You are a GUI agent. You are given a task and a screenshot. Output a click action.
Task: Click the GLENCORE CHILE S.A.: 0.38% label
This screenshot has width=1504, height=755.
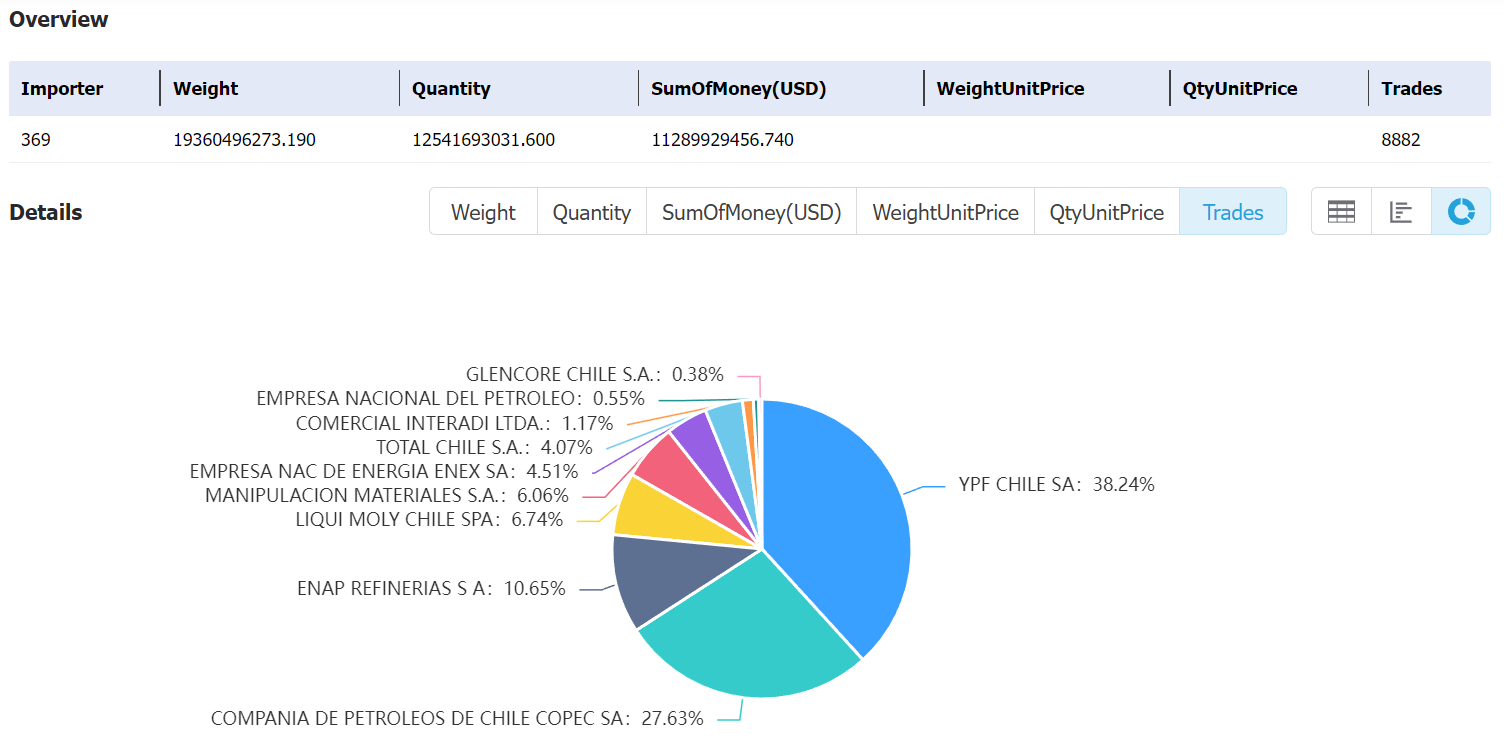[594, 374]
